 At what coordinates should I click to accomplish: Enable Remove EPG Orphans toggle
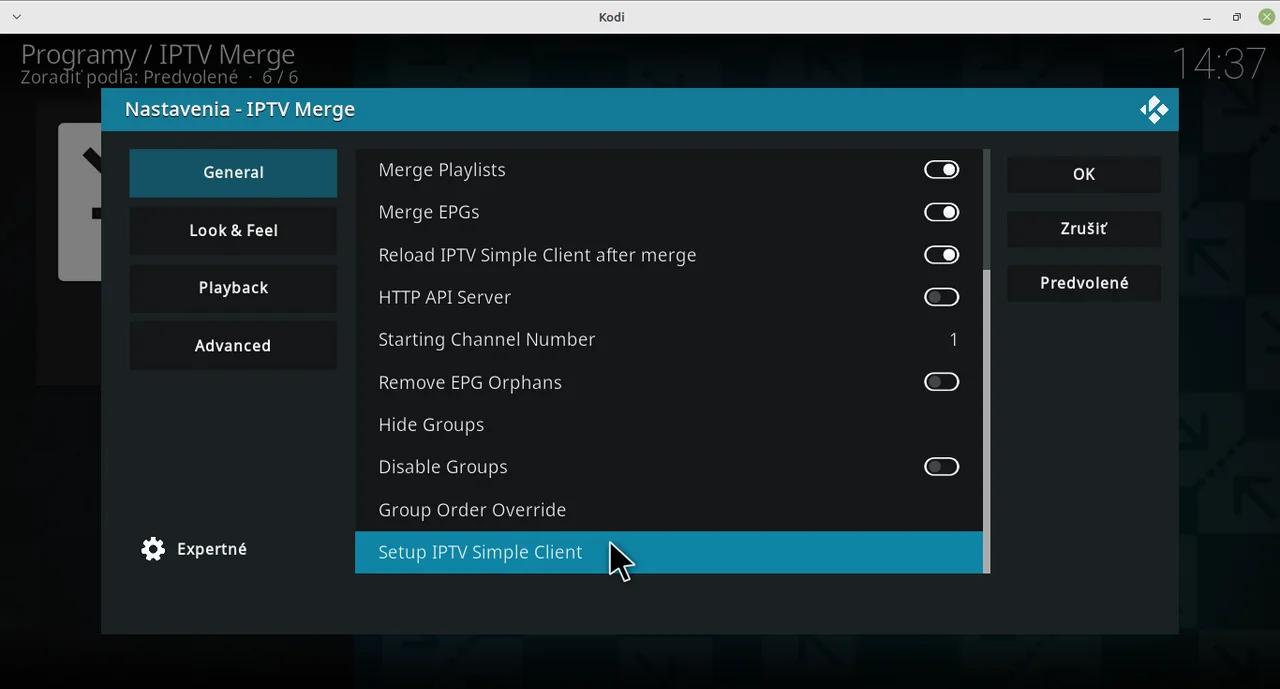coord(941,382)
